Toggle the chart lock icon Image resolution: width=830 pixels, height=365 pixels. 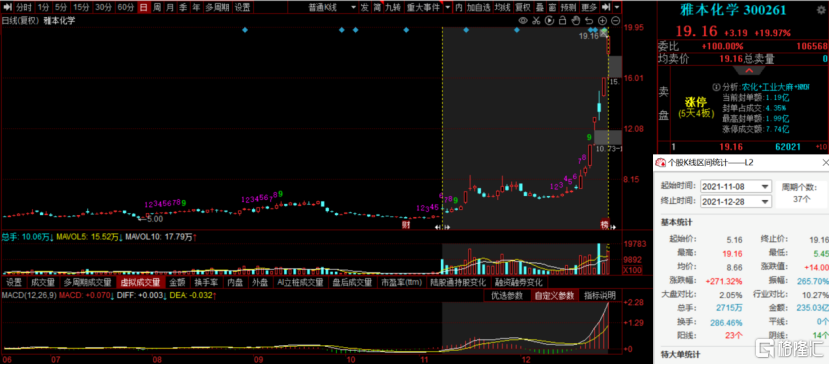(x=562, y=21)
